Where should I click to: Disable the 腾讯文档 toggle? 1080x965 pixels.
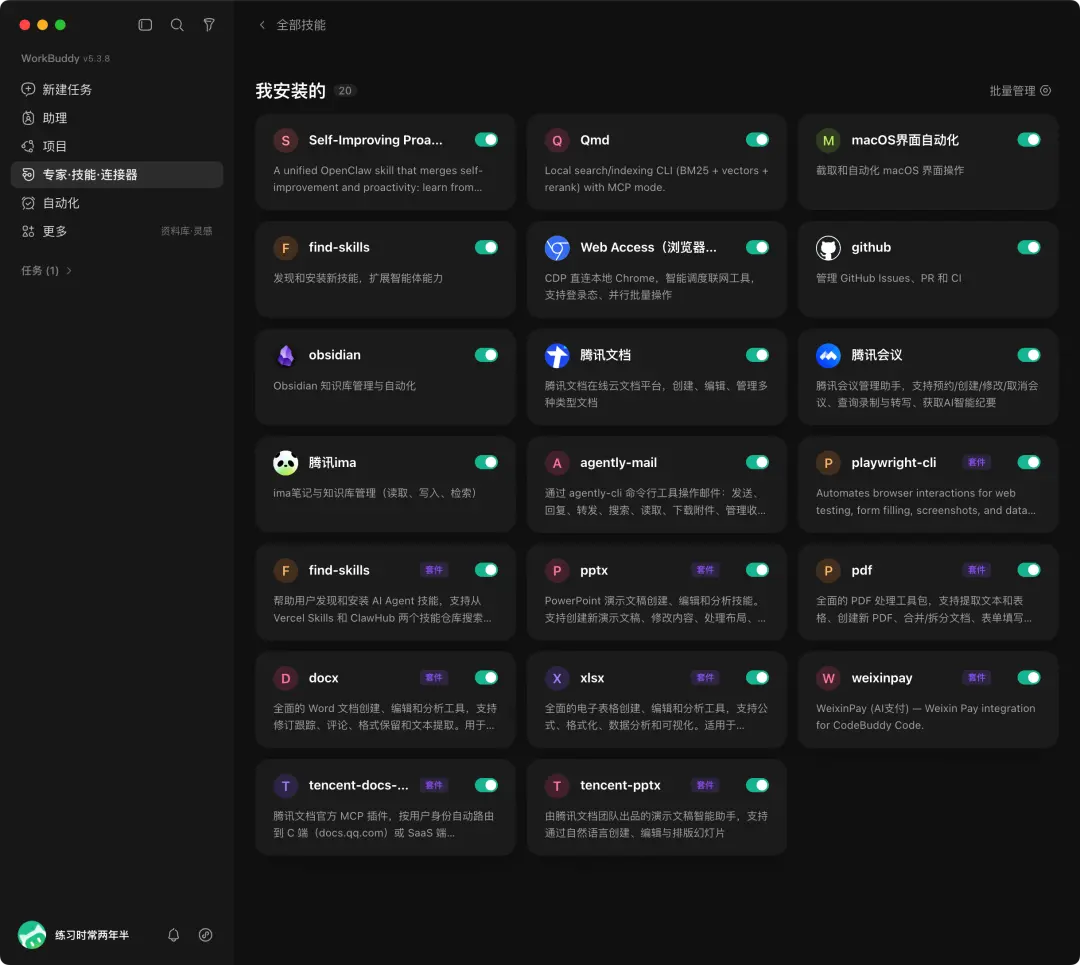coord(757,355)
